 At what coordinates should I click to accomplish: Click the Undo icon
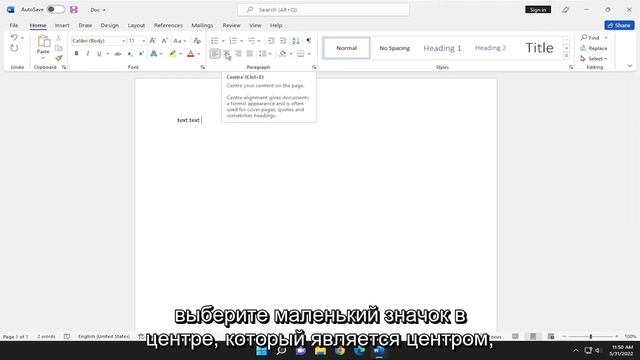[14, 38]
